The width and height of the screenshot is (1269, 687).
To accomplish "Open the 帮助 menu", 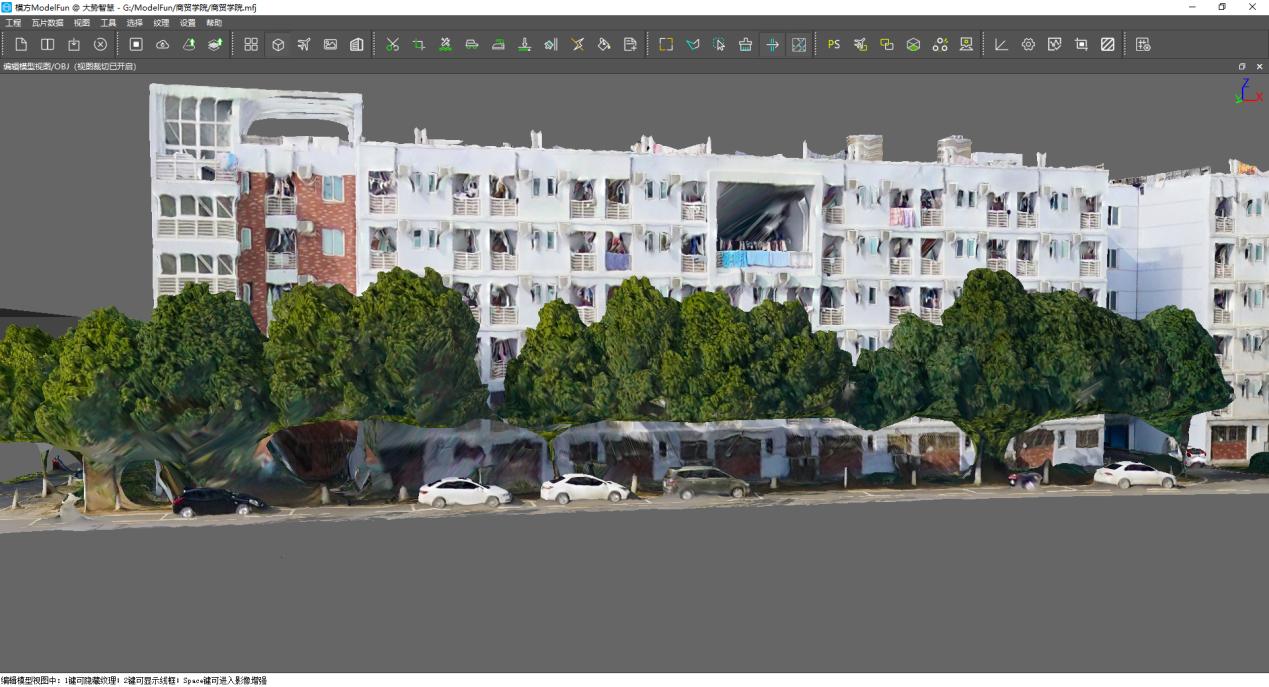I will (214, 22).
